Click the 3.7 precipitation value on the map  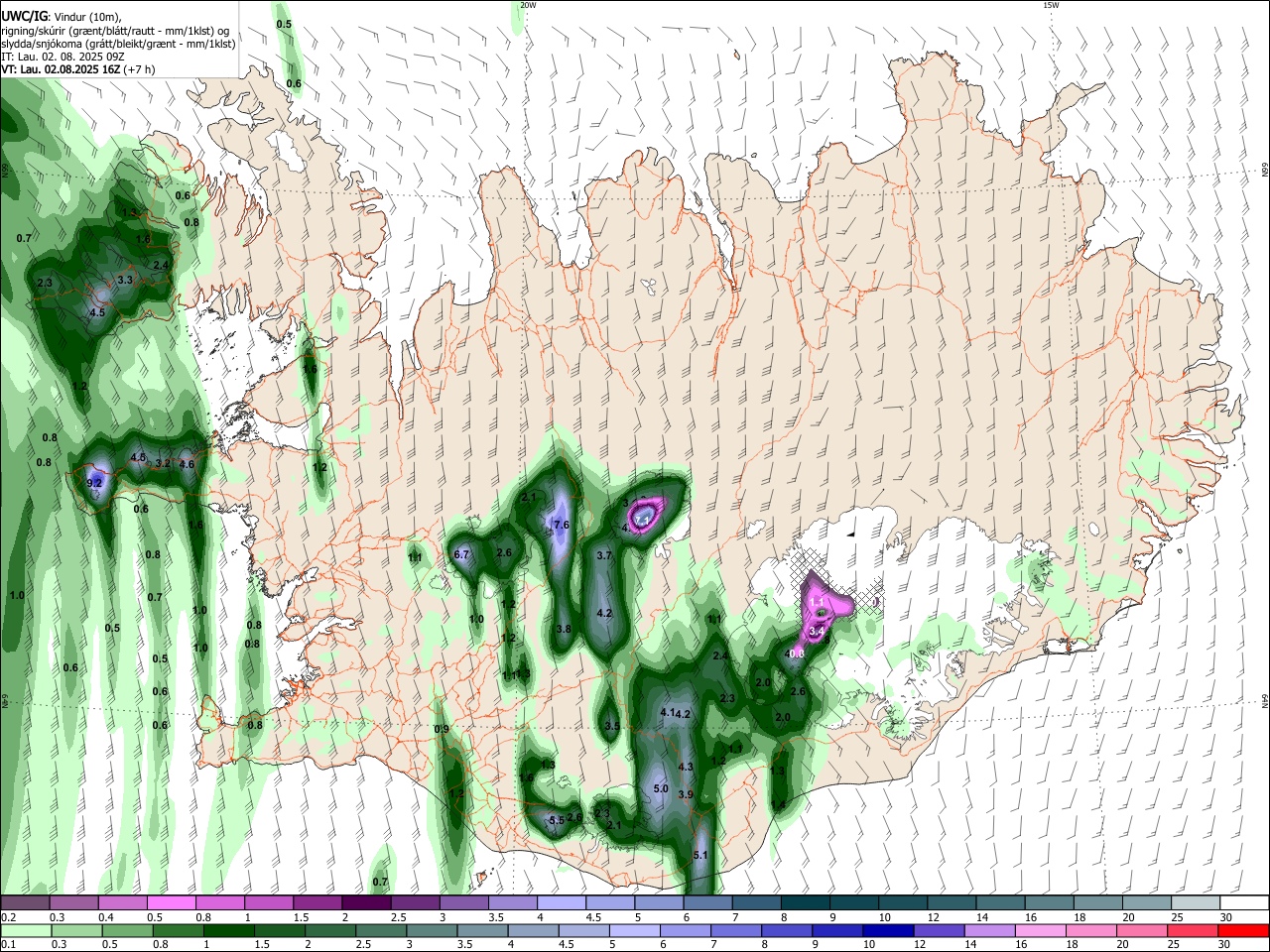[x=603, y=556]
